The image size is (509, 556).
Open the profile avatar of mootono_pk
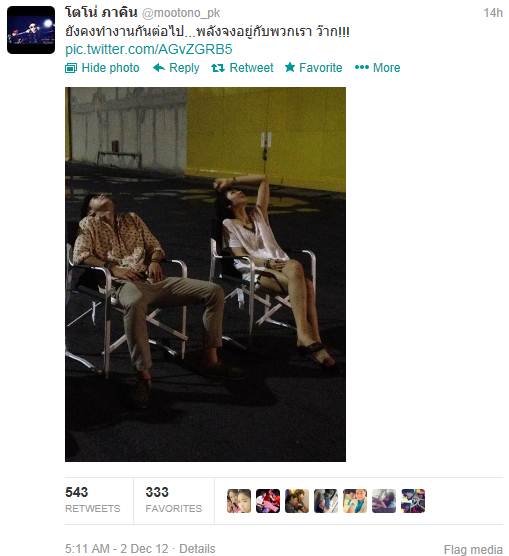(x=31, y=30)
